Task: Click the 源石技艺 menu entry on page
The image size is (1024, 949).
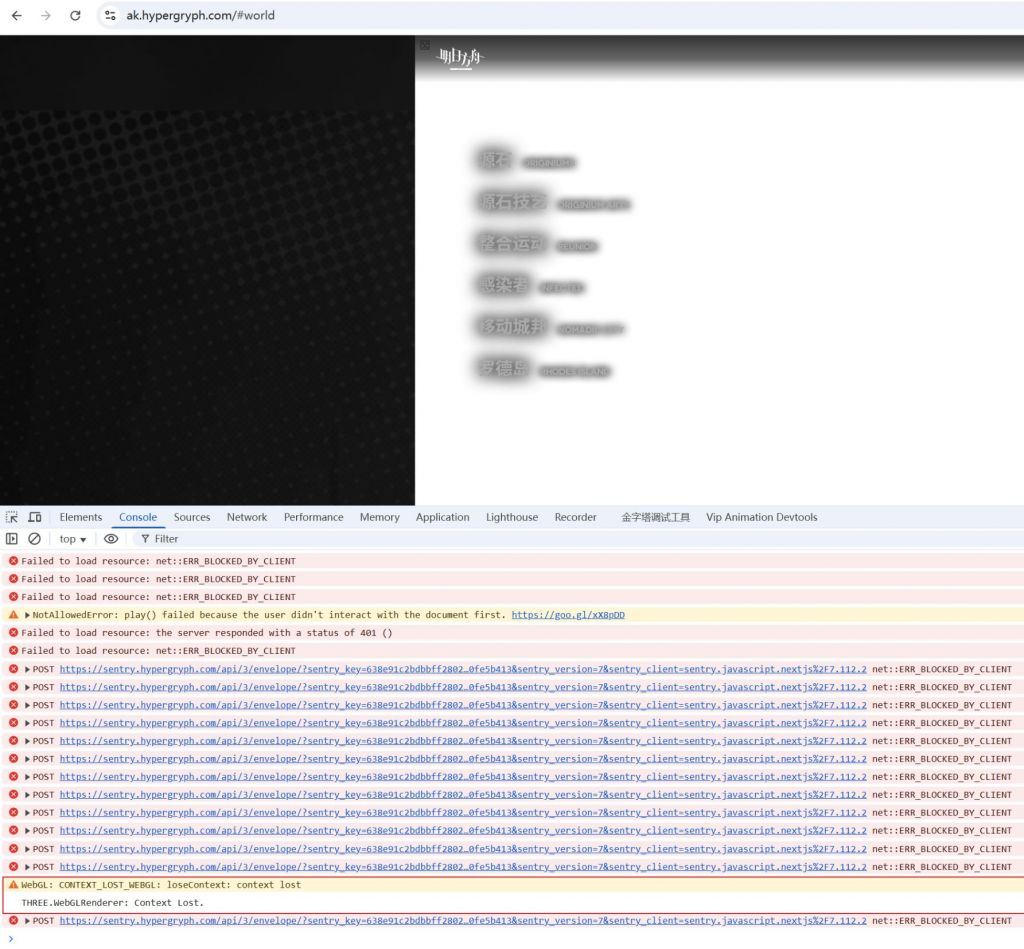Action: pos(513,202)
